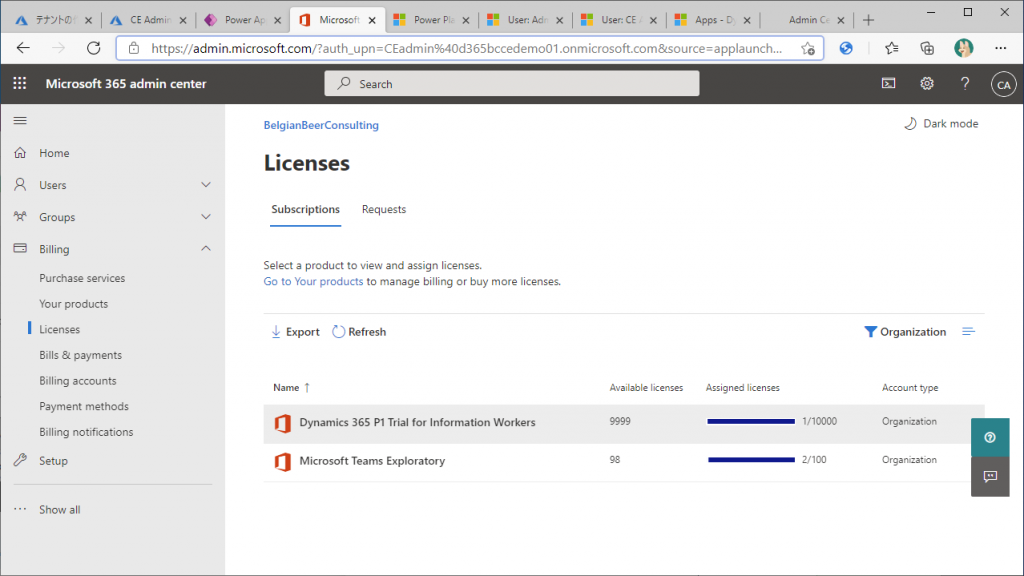Screen dimensions: 1024x576
Task: Expand the Users section chevron
Action: tap(206, 185)
